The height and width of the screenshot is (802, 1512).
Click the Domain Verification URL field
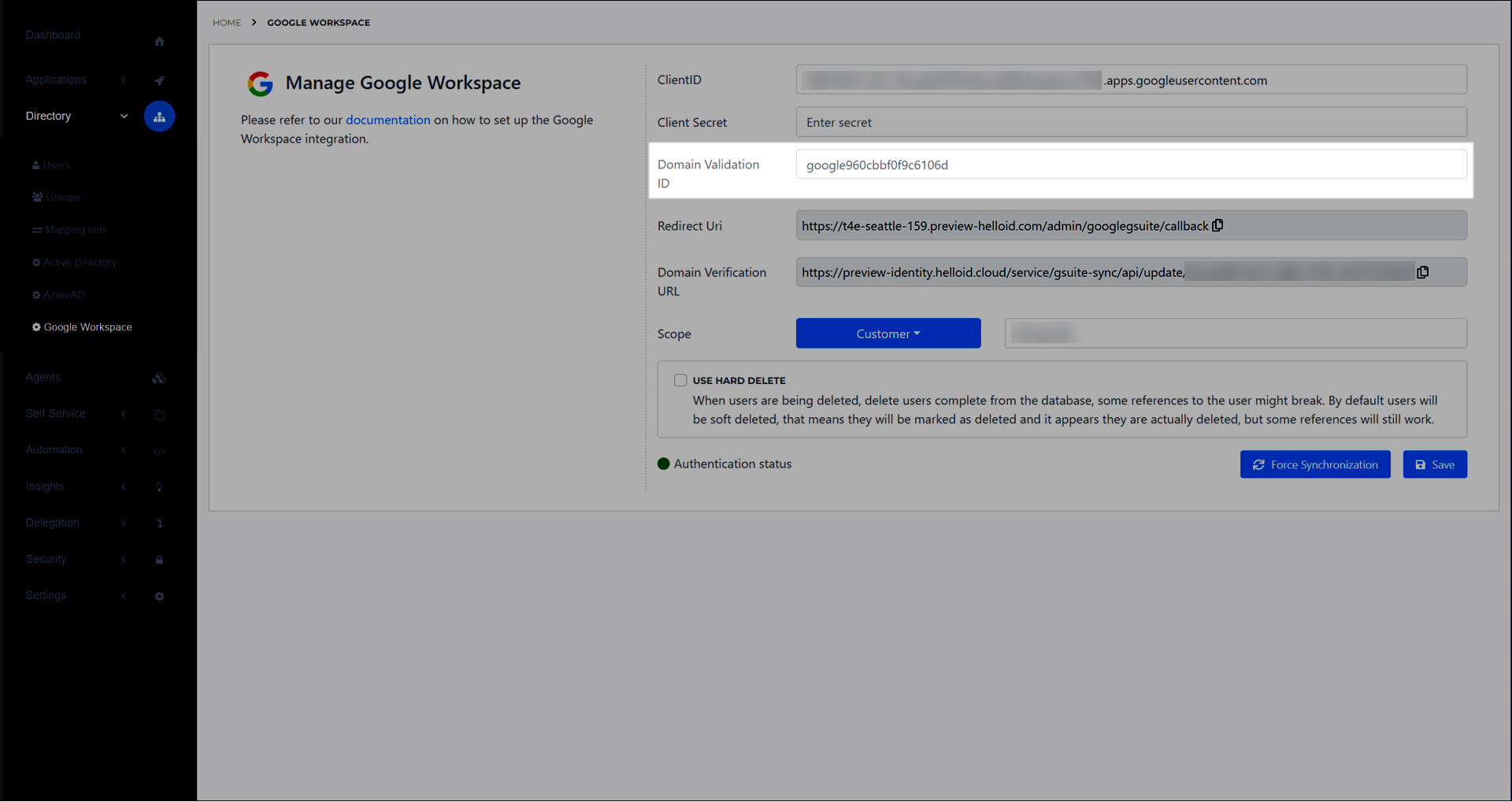coord(1132,272)
